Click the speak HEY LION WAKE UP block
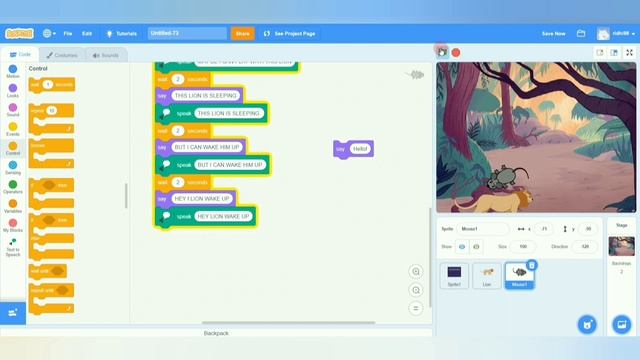The image size is (640, 360). [206, 216]
